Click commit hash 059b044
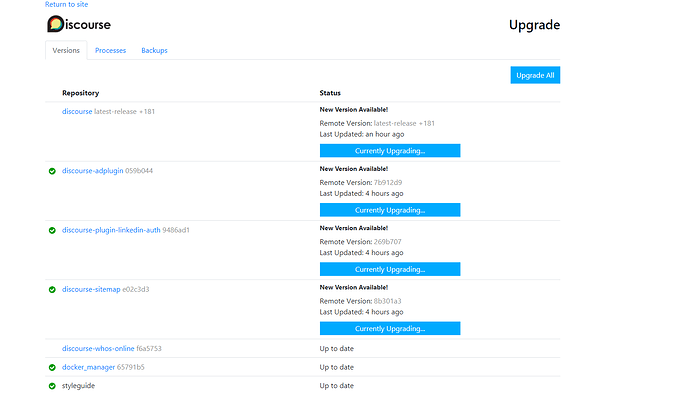The width and height of the screenshot is (690, 403). point(139,171)
